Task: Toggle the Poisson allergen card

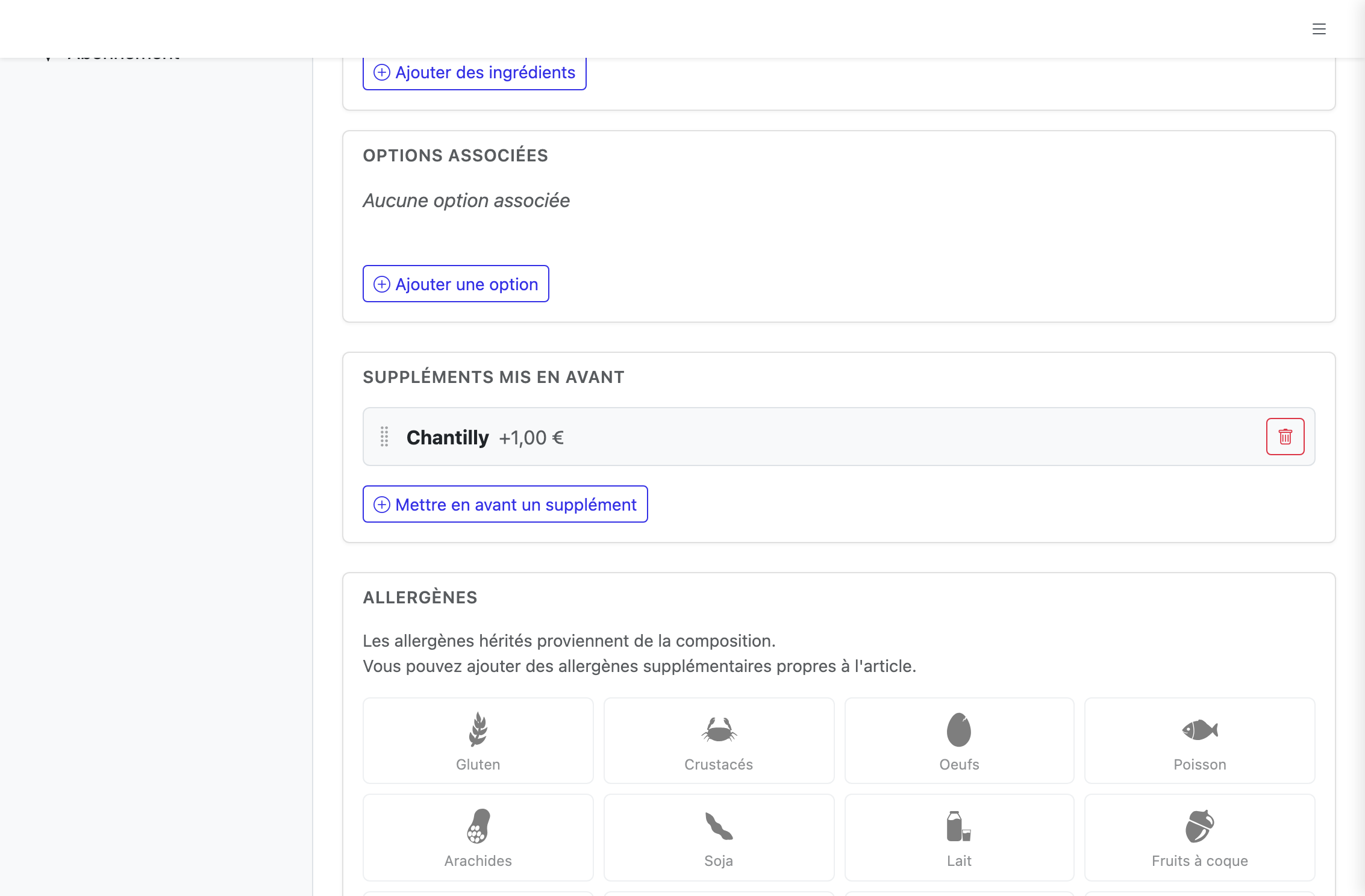Action: (x=1199, y=741)
